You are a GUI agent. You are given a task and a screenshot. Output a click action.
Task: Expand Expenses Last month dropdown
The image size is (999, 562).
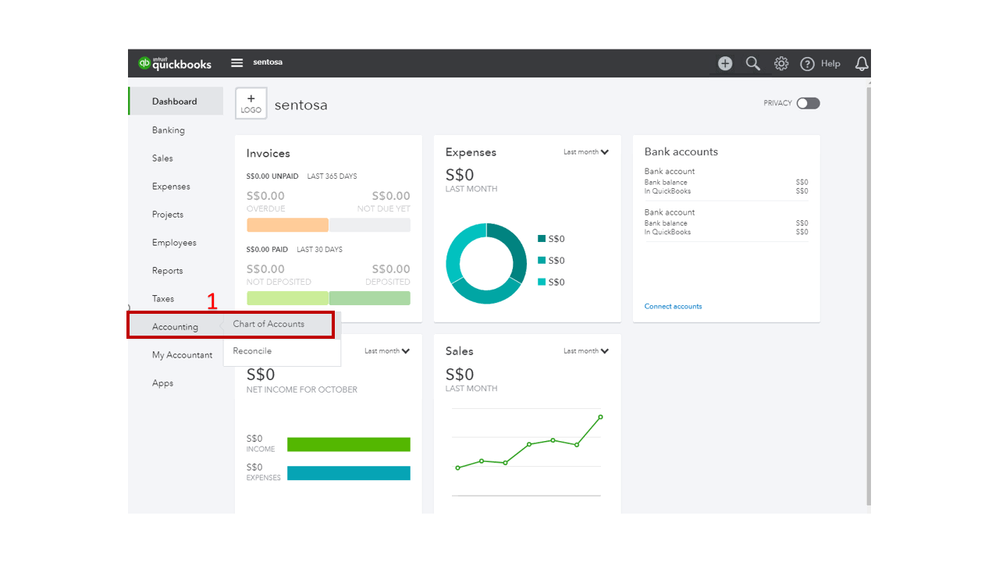[x=586, y=152]
